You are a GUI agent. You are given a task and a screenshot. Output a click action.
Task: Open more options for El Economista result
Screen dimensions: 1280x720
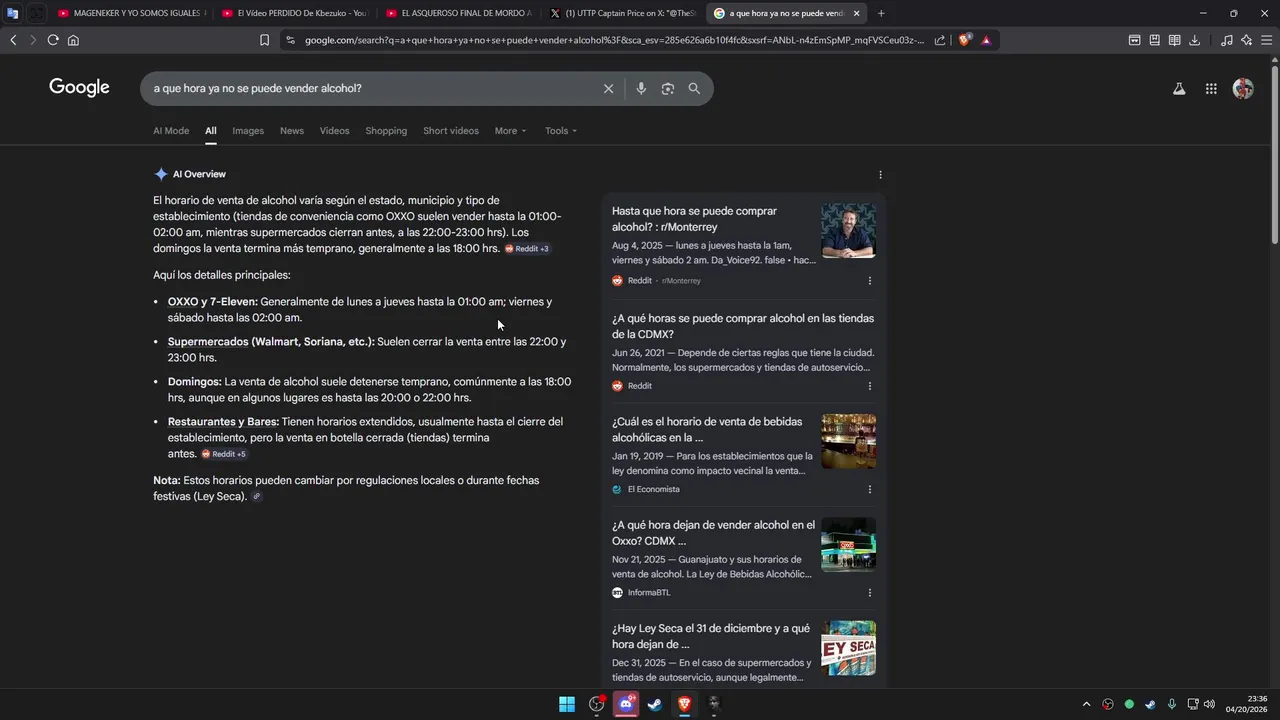[x=869, y=489]
